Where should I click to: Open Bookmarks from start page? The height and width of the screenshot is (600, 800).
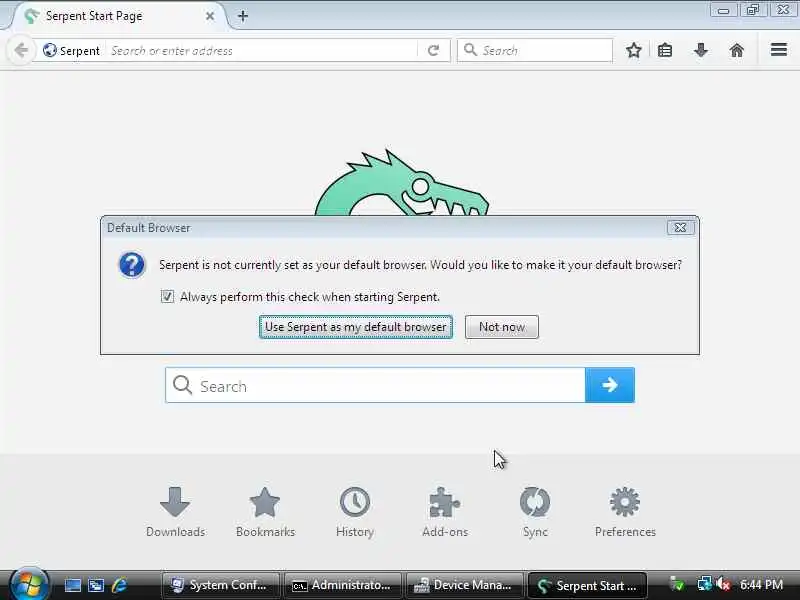click(265, 512)
